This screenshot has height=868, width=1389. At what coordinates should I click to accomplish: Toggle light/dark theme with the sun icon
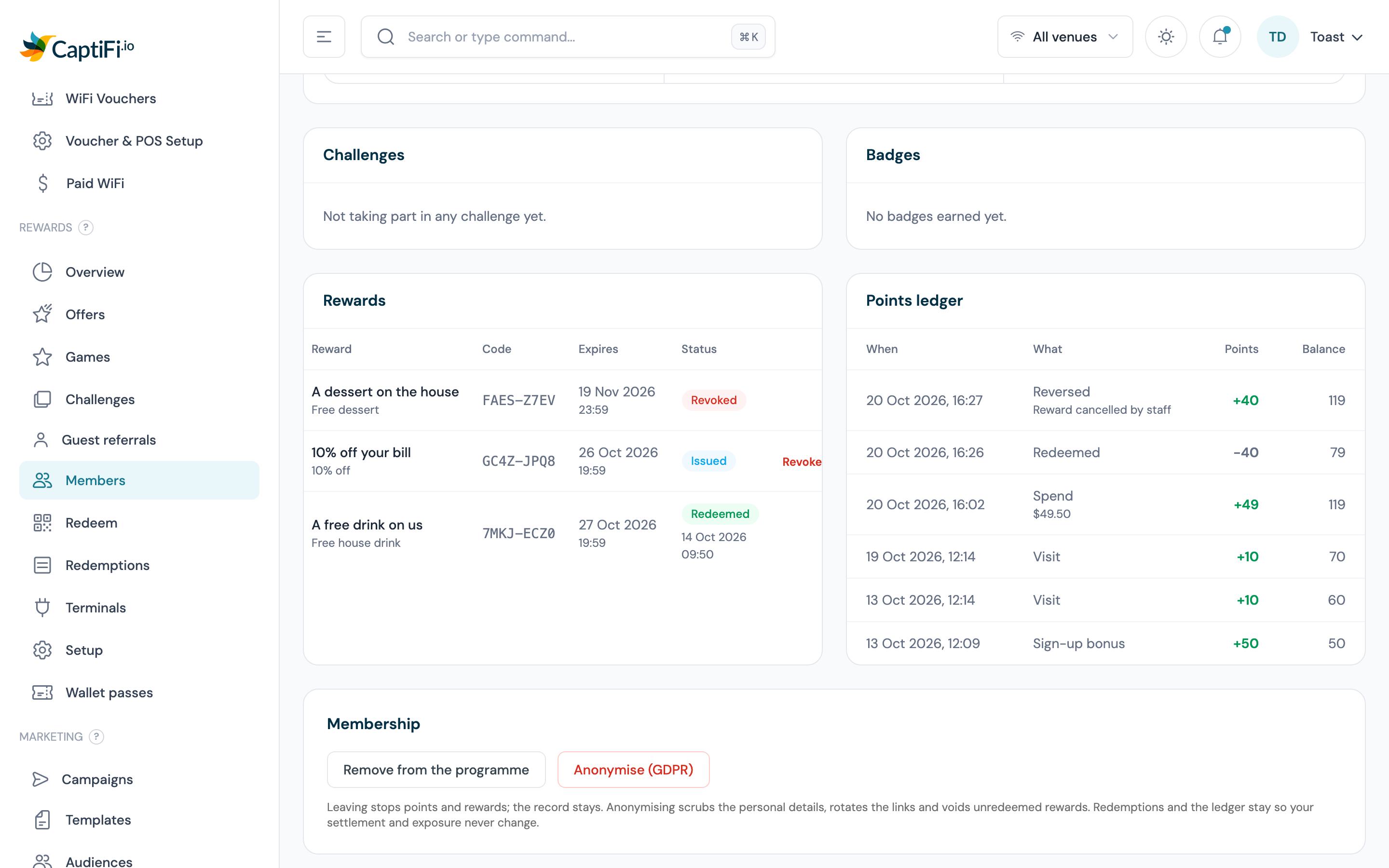(x=1166, y=37)
